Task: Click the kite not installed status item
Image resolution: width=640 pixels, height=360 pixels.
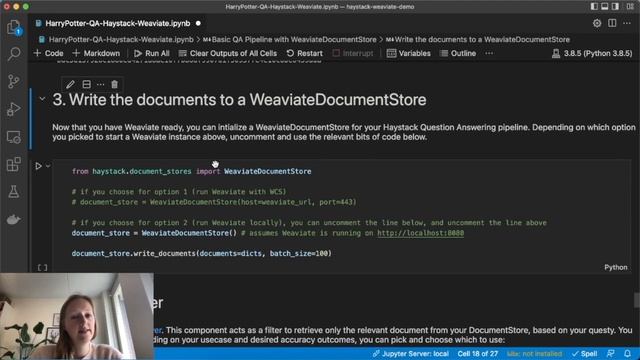Action: pyautogui.click(x=534, y=353)
